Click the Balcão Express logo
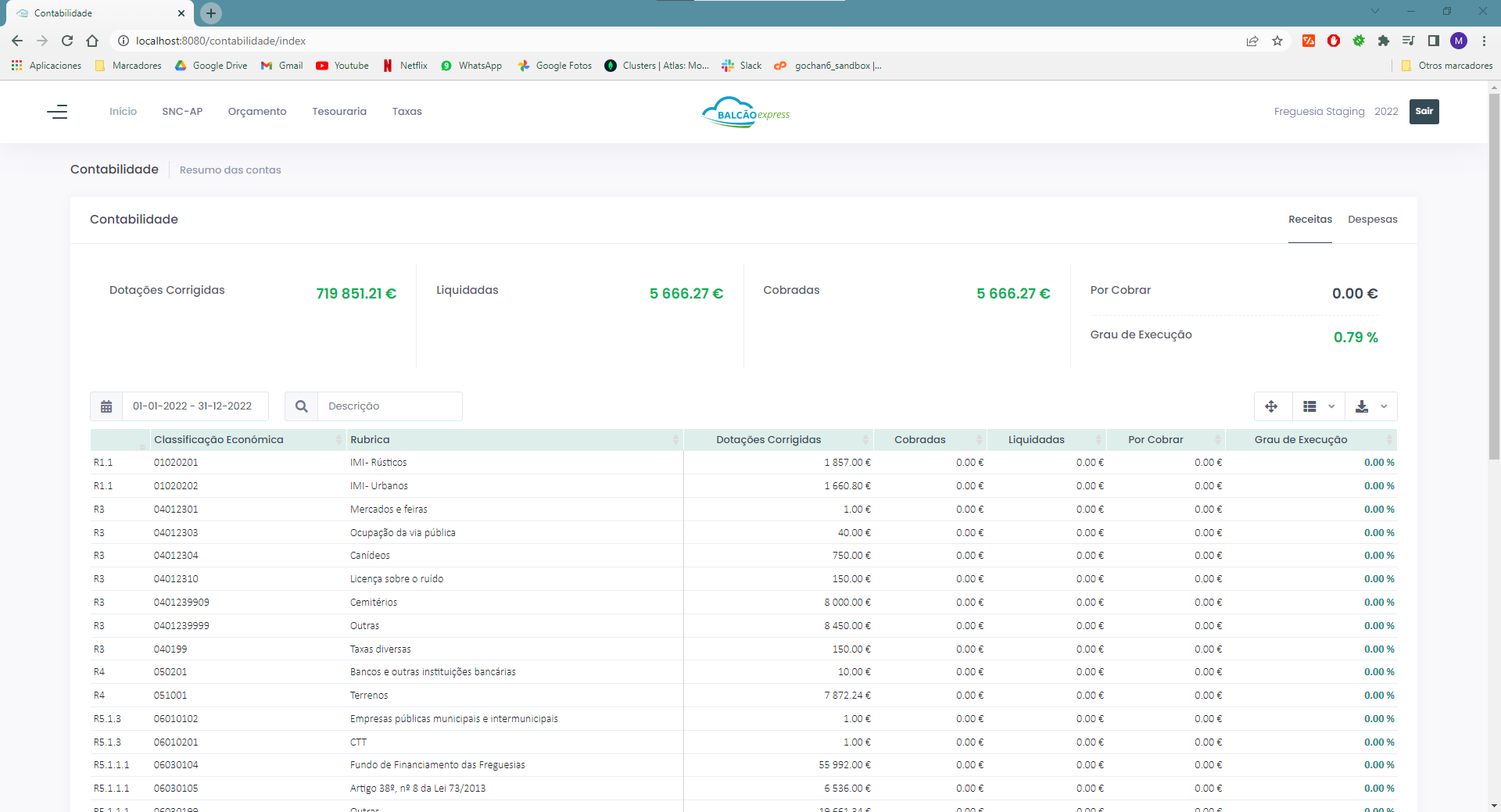The height and width of the screenshot is (812, 1501). pyautogui.click(x=746, y=113)
